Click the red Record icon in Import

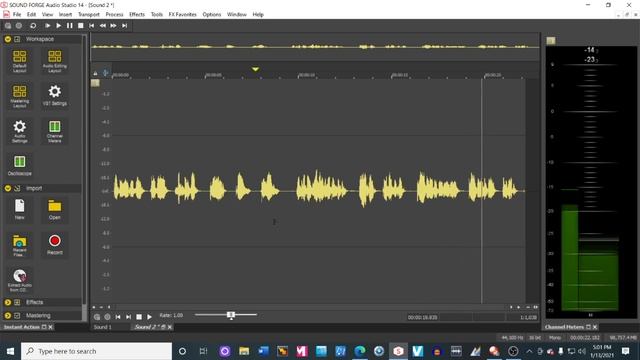55,244
